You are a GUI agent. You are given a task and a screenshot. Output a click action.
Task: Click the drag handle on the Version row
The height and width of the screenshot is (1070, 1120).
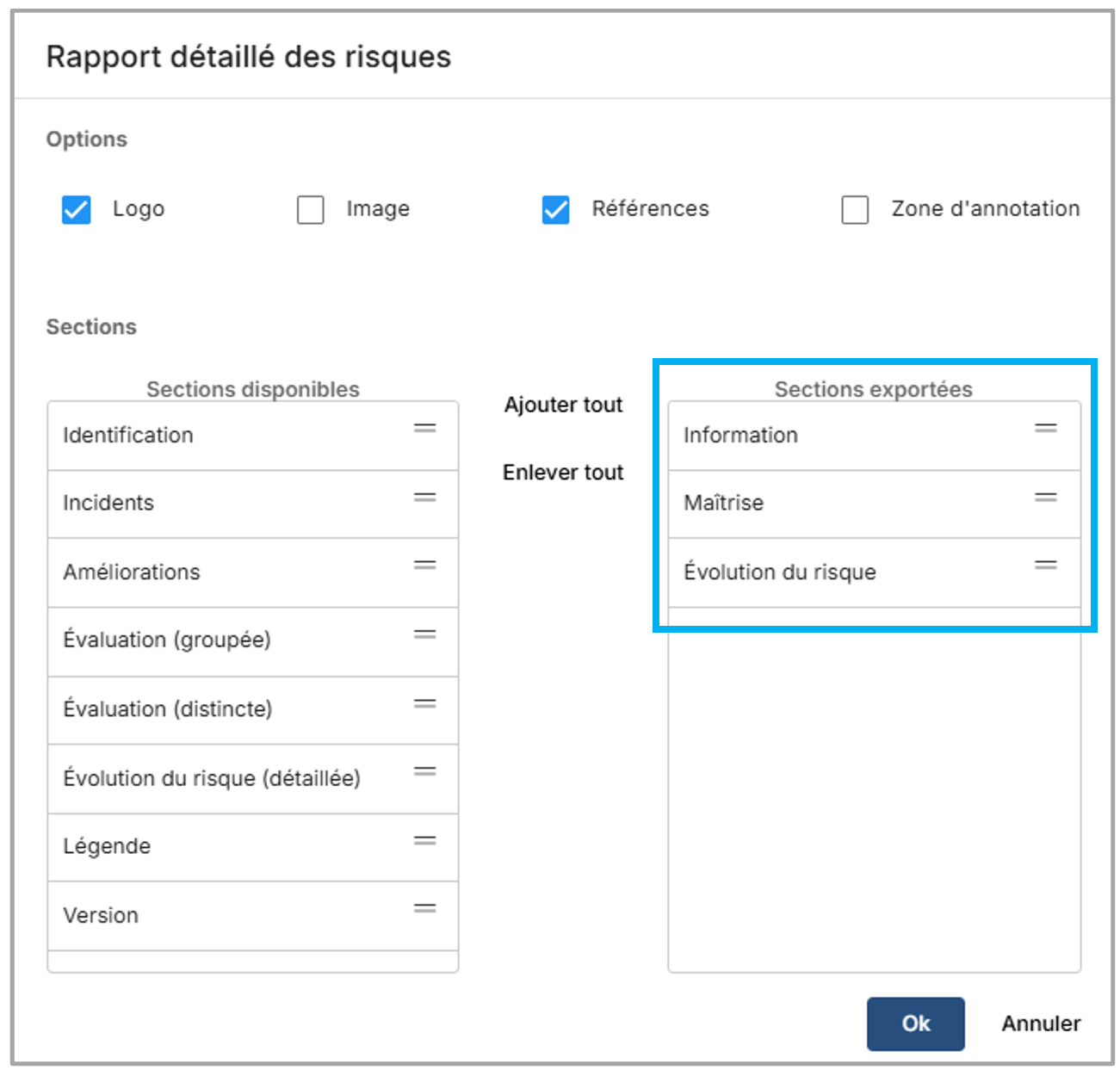coord(424,909)
